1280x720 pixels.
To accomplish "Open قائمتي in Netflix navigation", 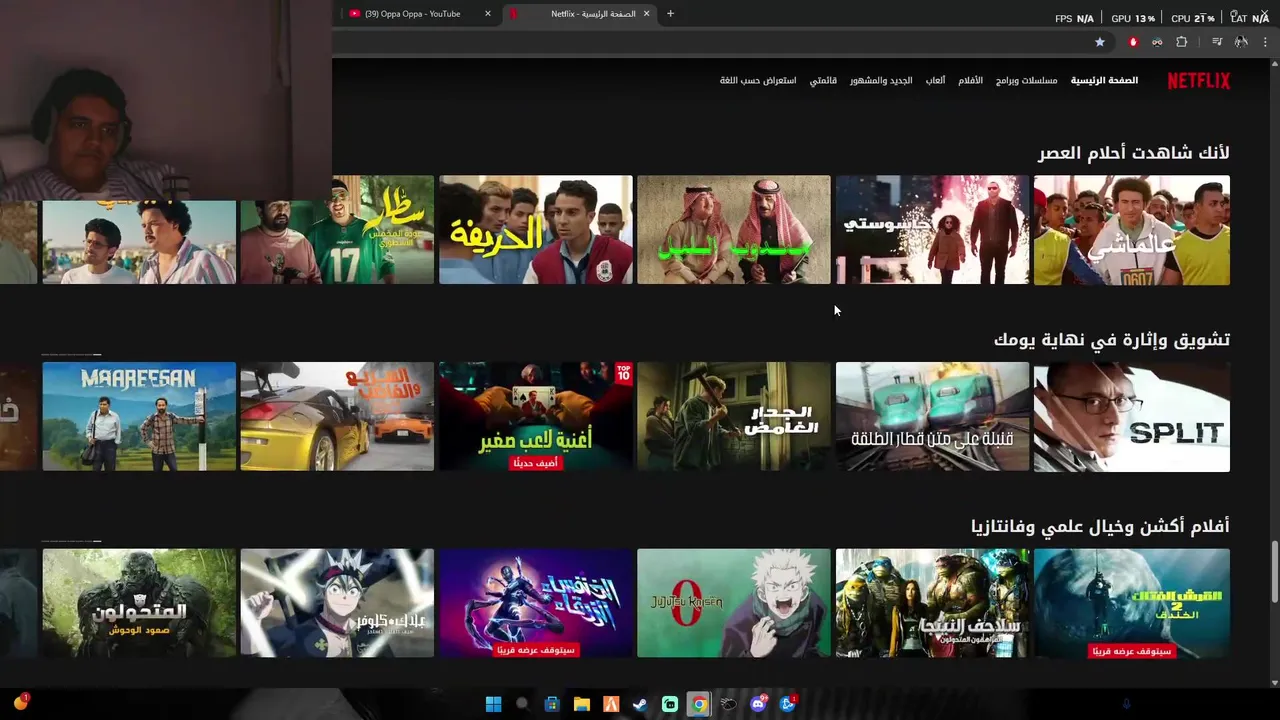I will (823, 80).
